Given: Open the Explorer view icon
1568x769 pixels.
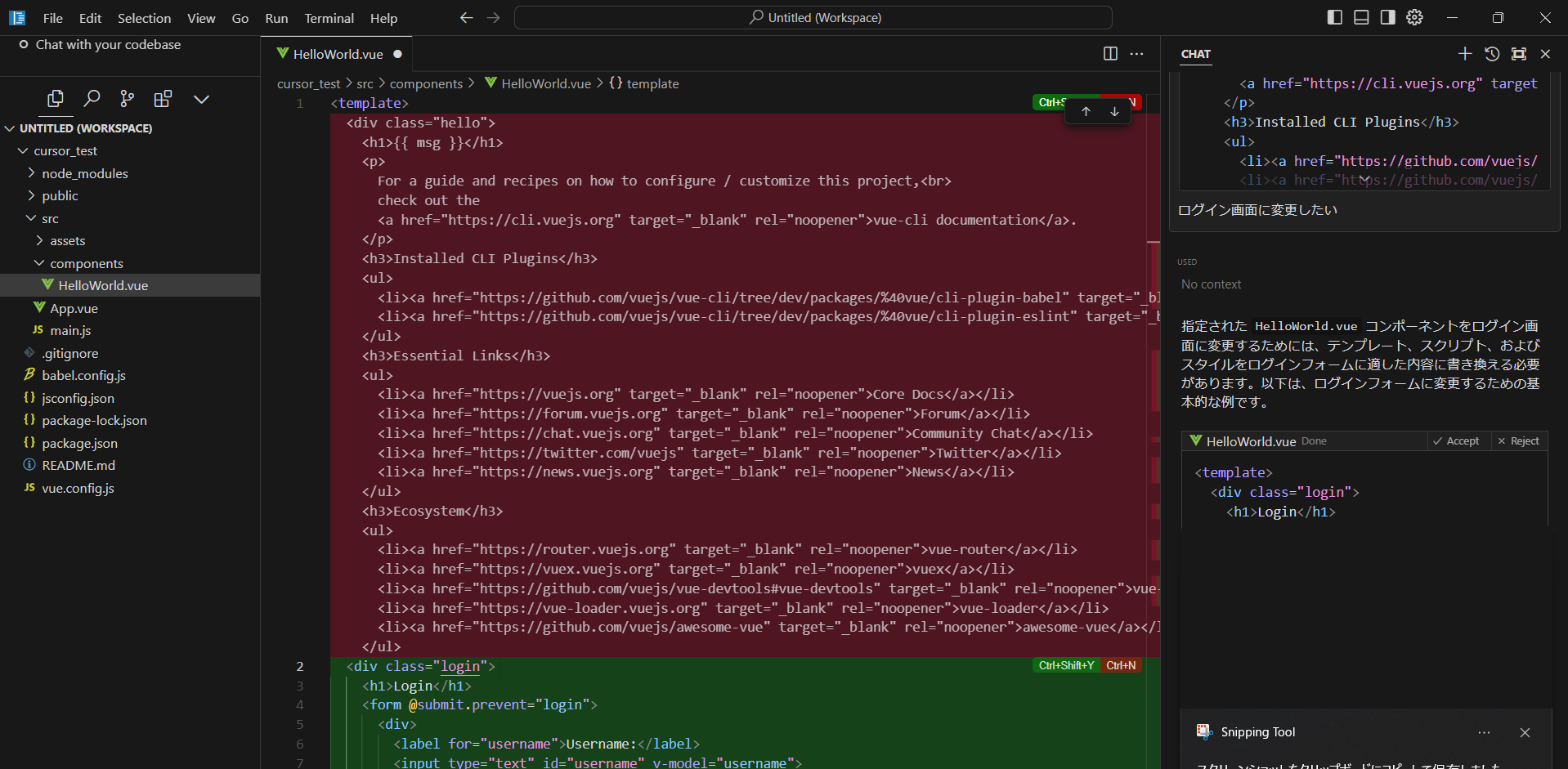Looking at the screenshot, I should [x=56, y=99].
